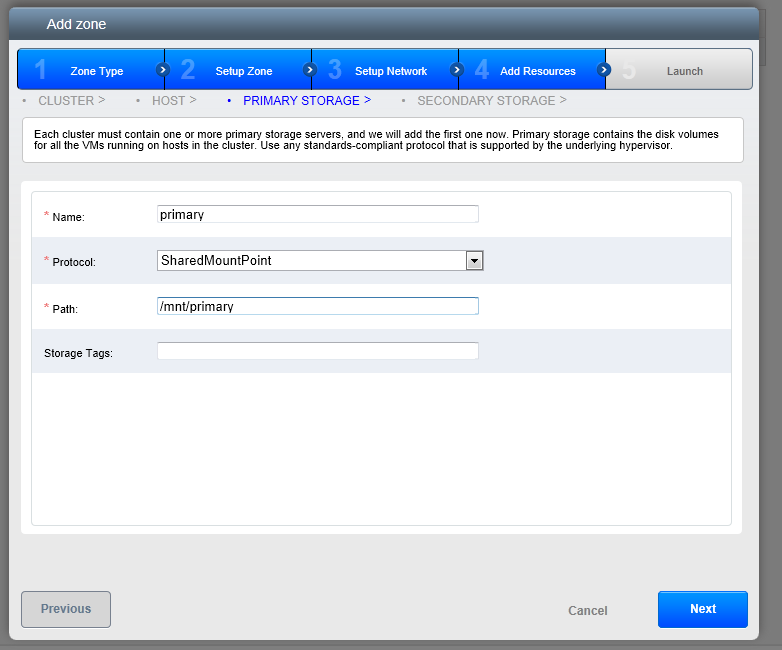Select the HOST sub-step
This screenshot has width=782, height=650.
(x=174, y=101)
